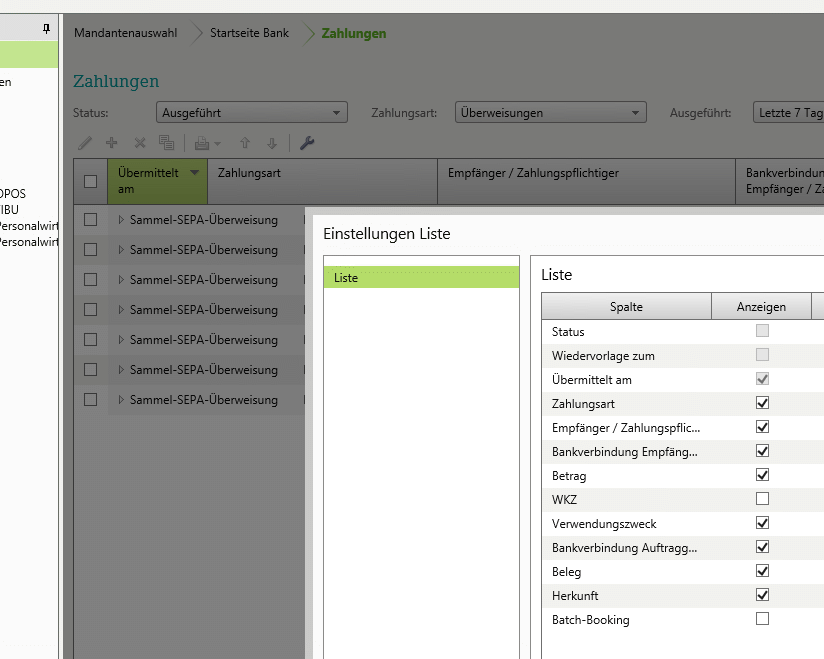This screenshot has height=659, width=824.
Task: Click the sort arrow in Übermittelt am header
Action: (194, 172)
